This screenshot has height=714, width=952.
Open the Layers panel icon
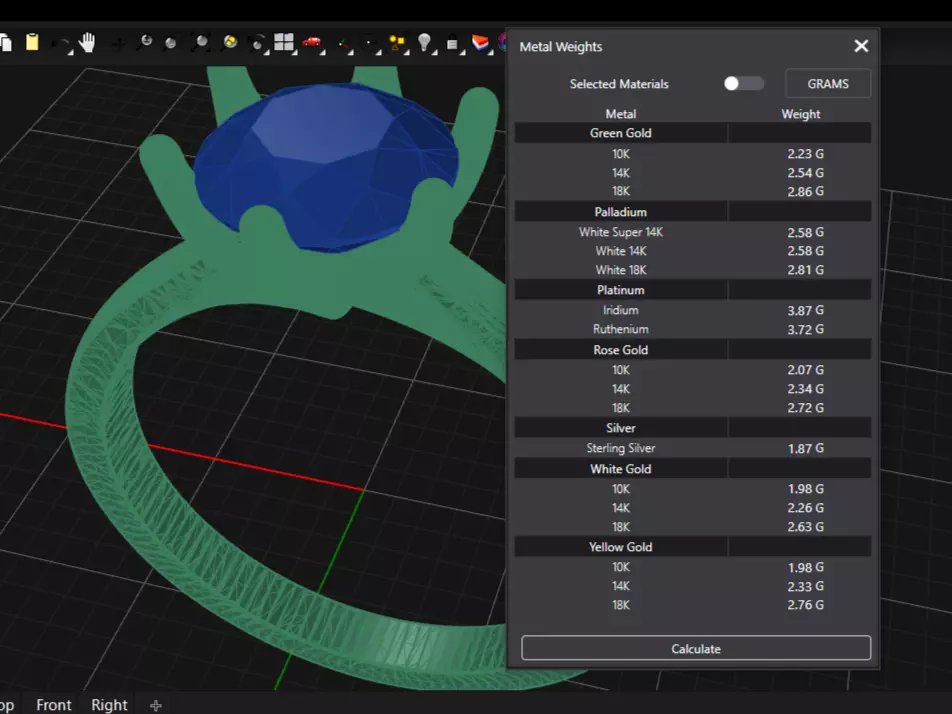(480, 42)
